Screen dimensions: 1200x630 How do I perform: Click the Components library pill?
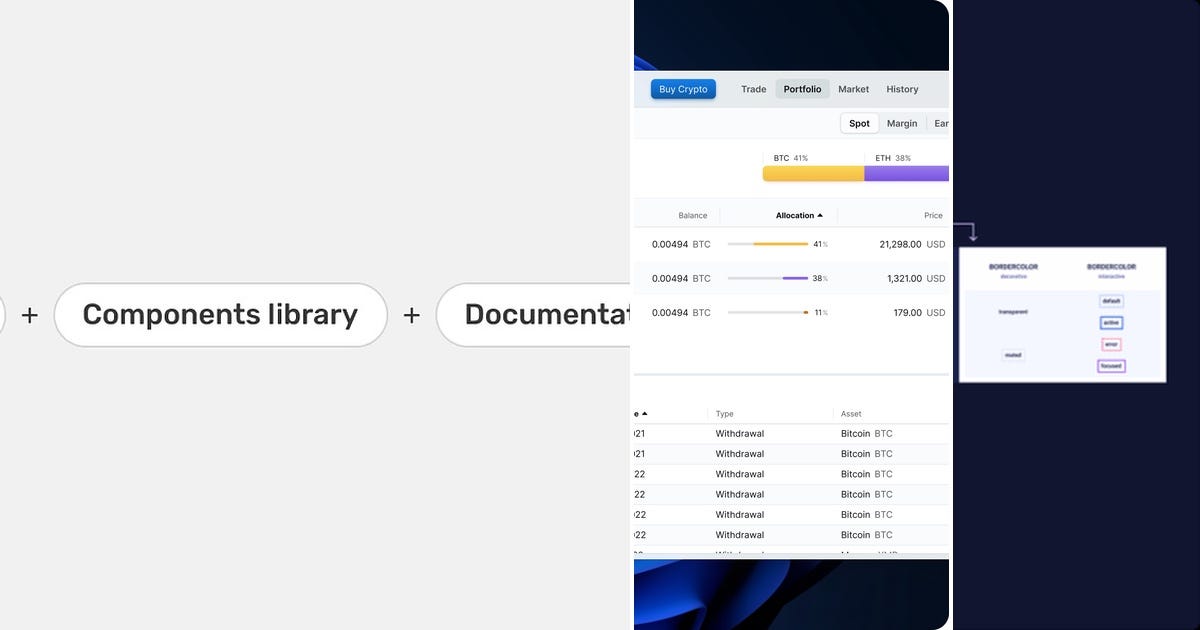coord(220,314)
